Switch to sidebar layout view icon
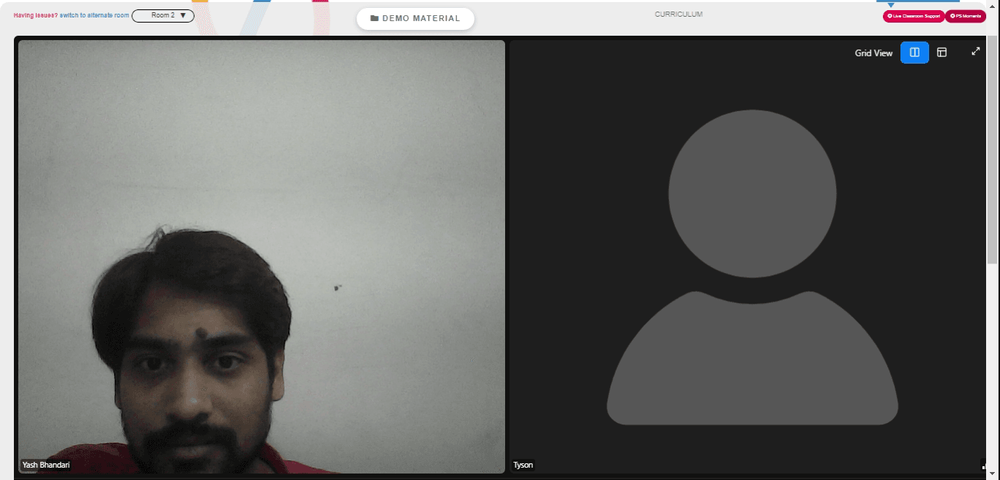 tap(941, 52)
